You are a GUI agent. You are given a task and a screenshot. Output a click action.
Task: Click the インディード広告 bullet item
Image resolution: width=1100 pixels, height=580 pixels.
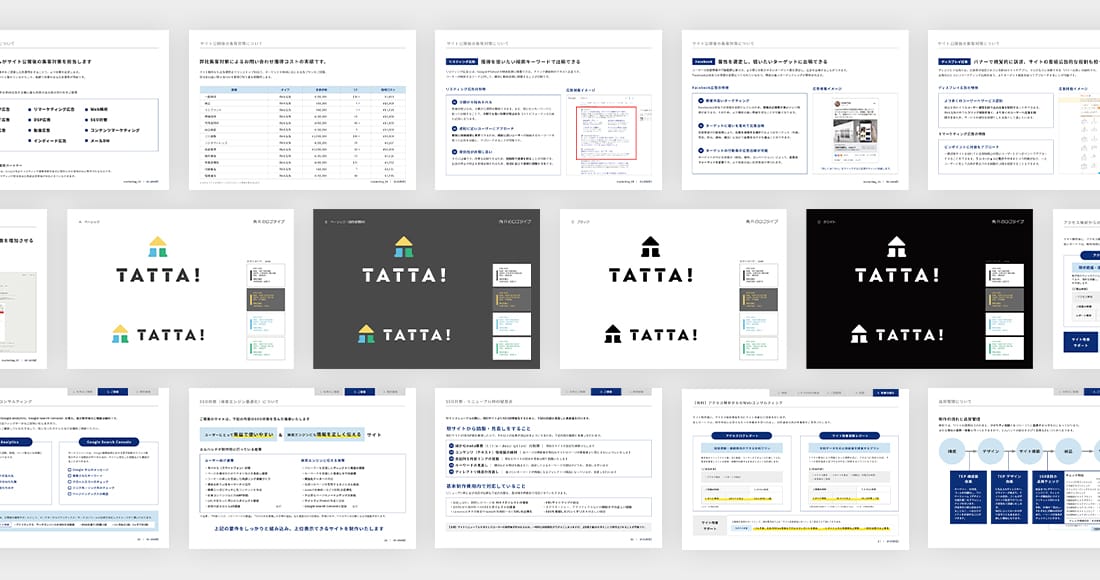click(x=47, y=141)
